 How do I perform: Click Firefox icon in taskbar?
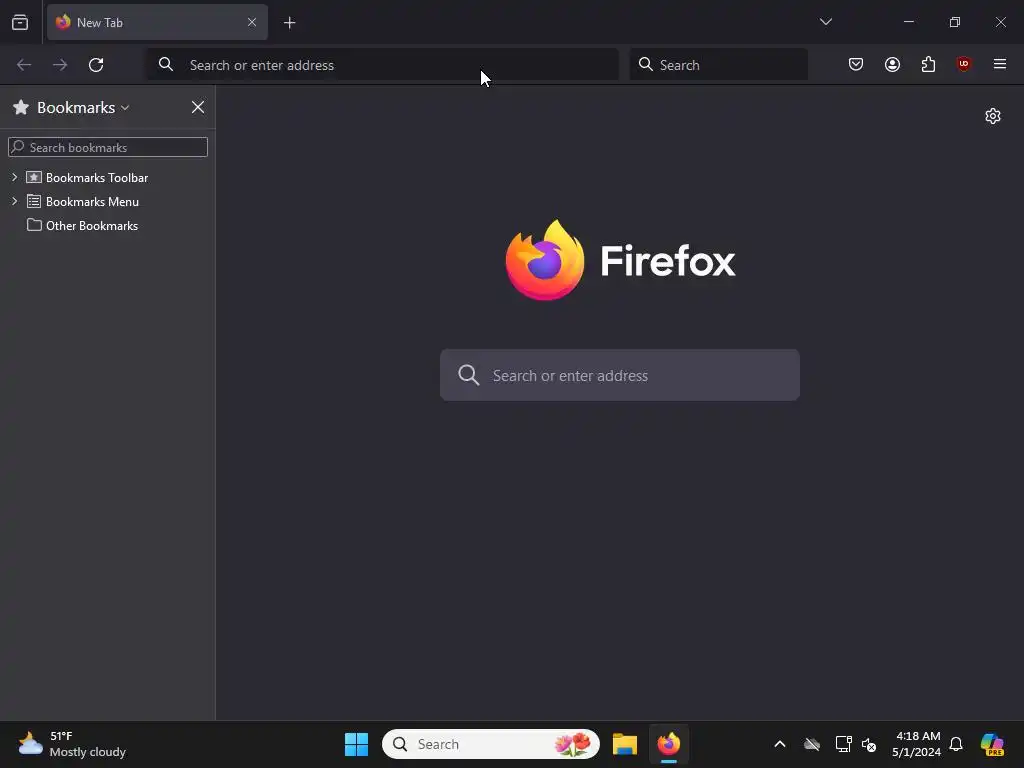(x=669, y=744)
